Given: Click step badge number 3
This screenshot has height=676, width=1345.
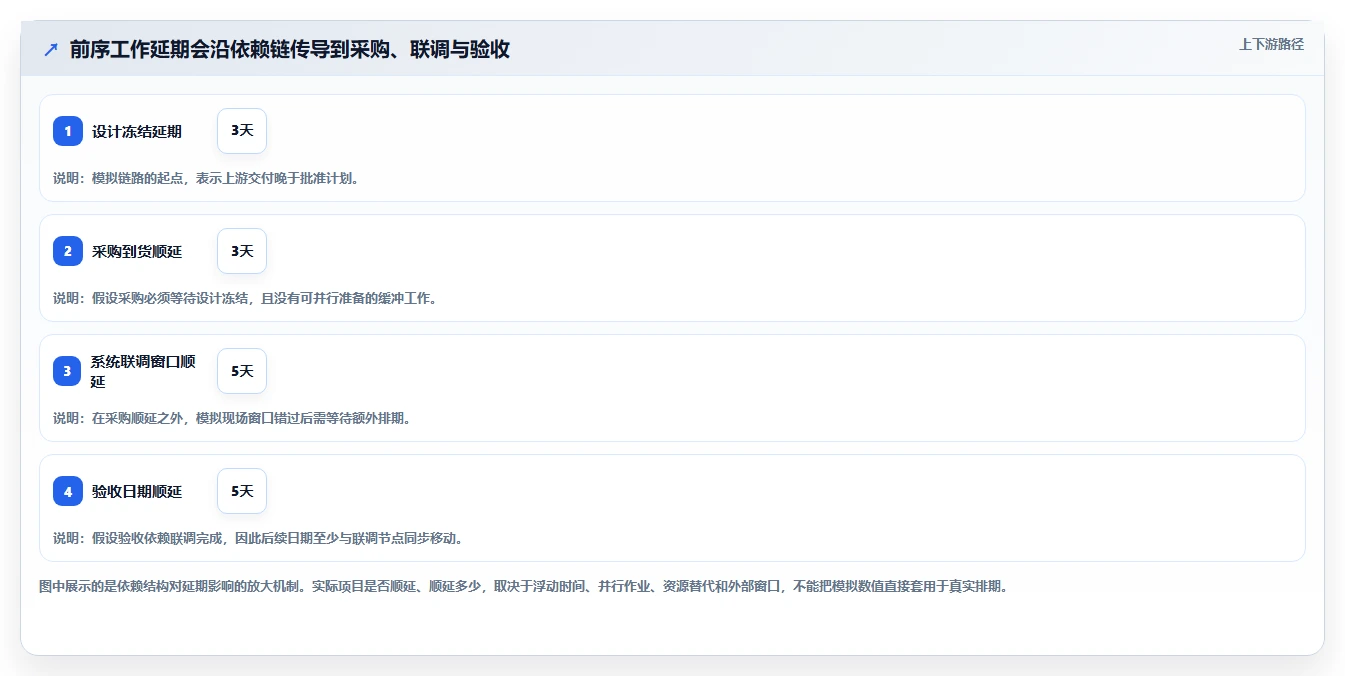Looking at the screenshot, I should (x=68, y=371).
